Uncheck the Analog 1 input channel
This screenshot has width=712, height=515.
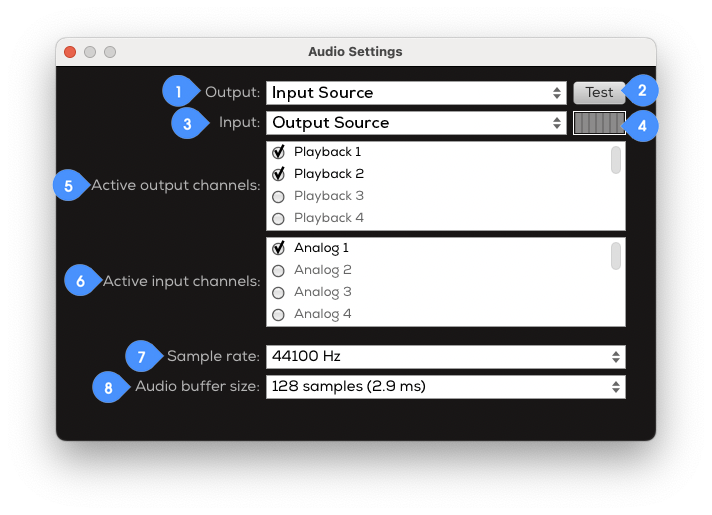point(279,248)
